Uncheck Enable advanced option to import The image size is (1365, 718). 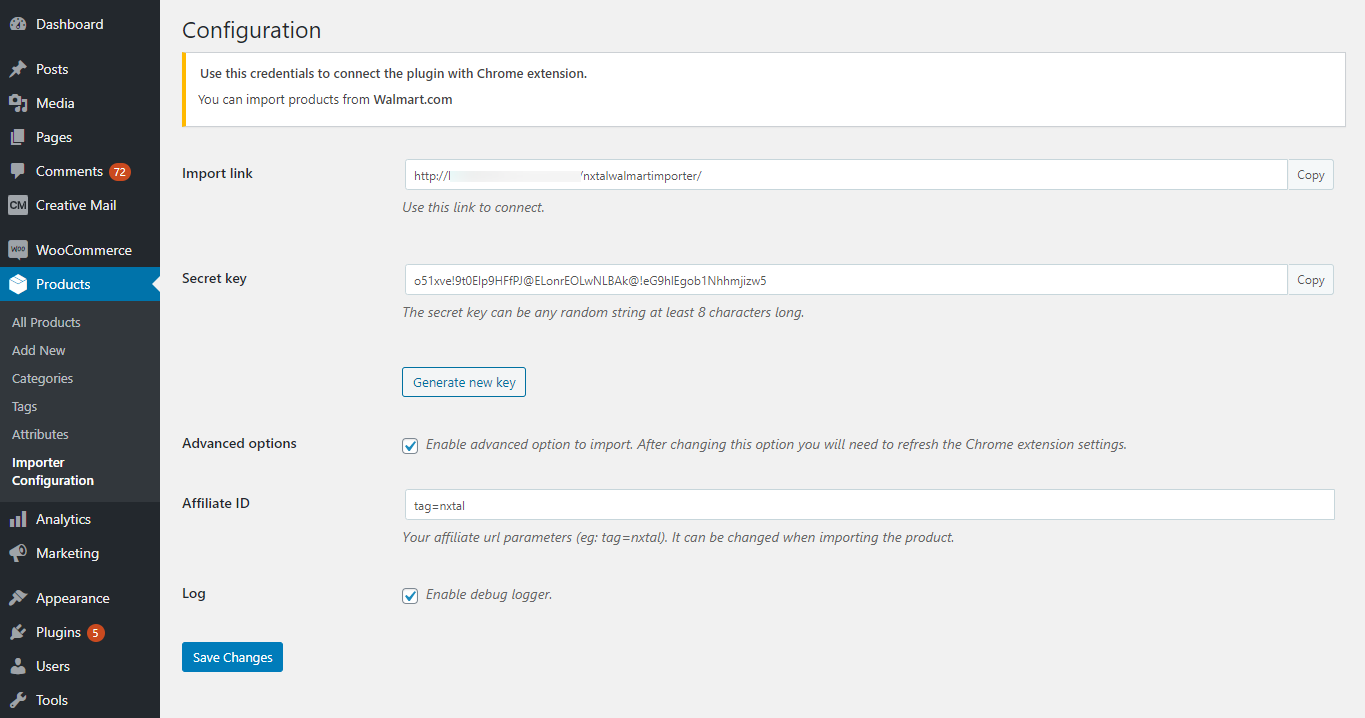410,444
